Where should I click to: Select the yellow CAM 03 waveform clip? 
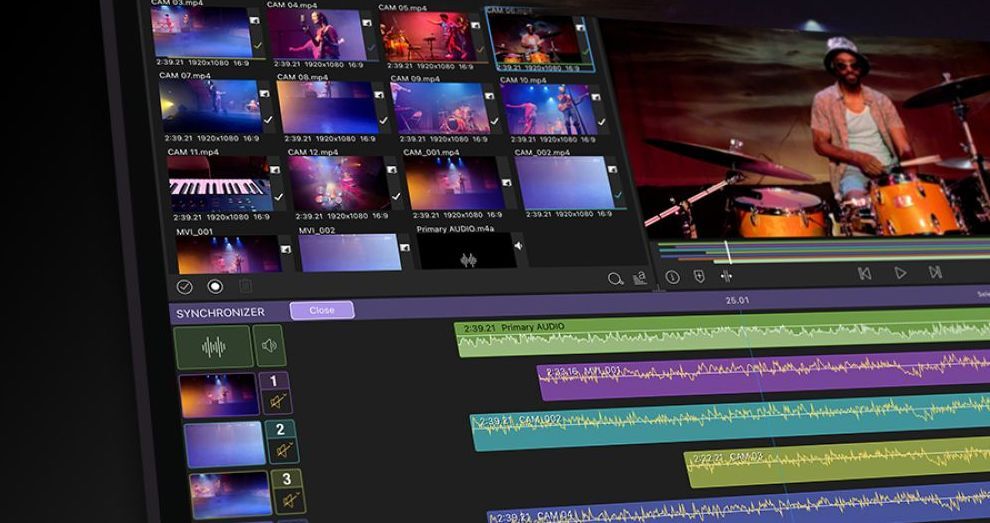tap(837, 462)
